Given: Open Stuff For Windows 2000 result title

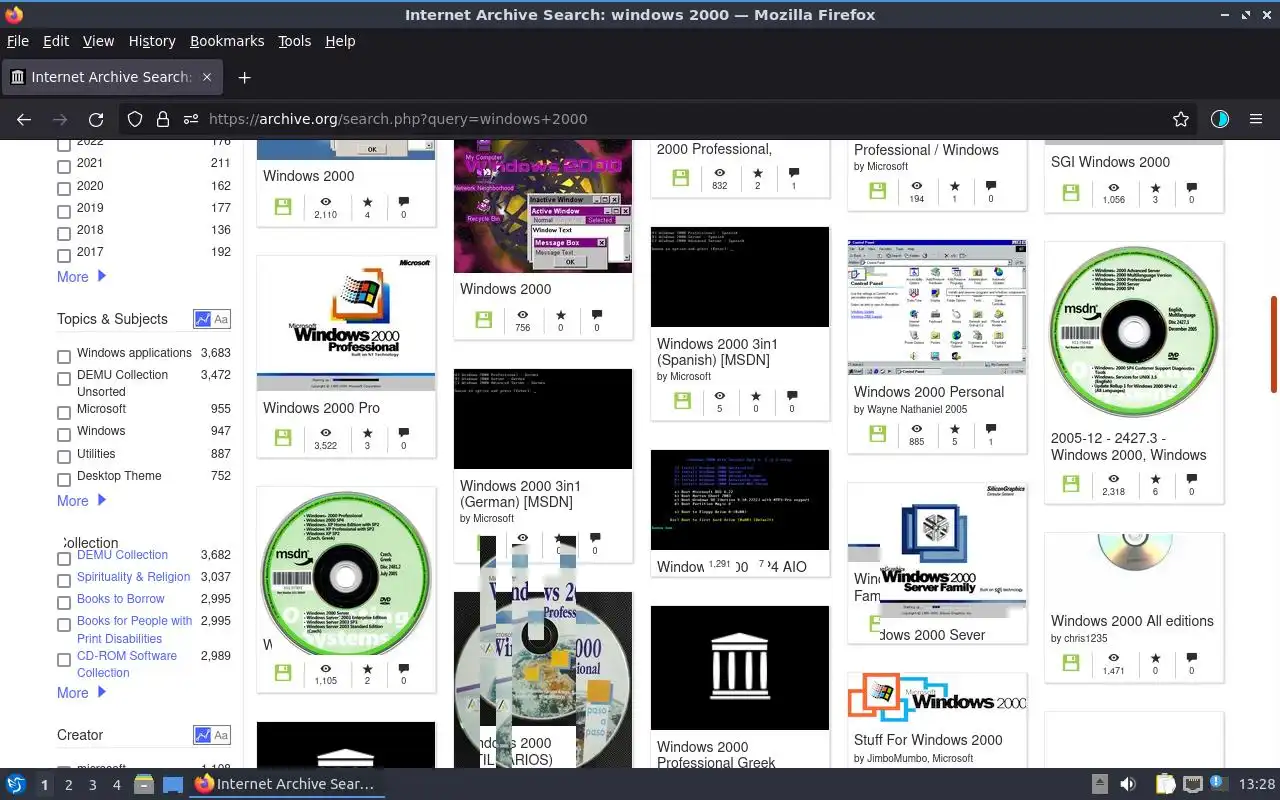Looking at the screenshot, I should [x=928, y=740].
